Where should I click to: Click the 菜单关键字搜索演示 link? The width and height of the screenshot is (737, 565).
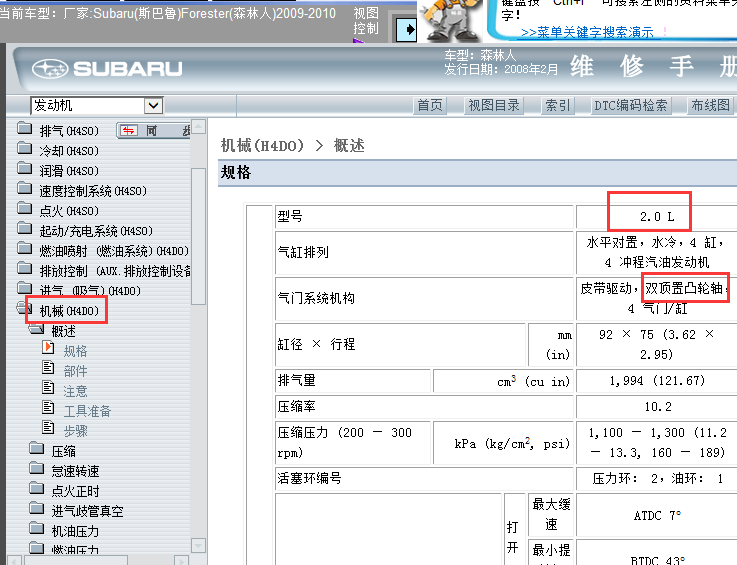587,32
